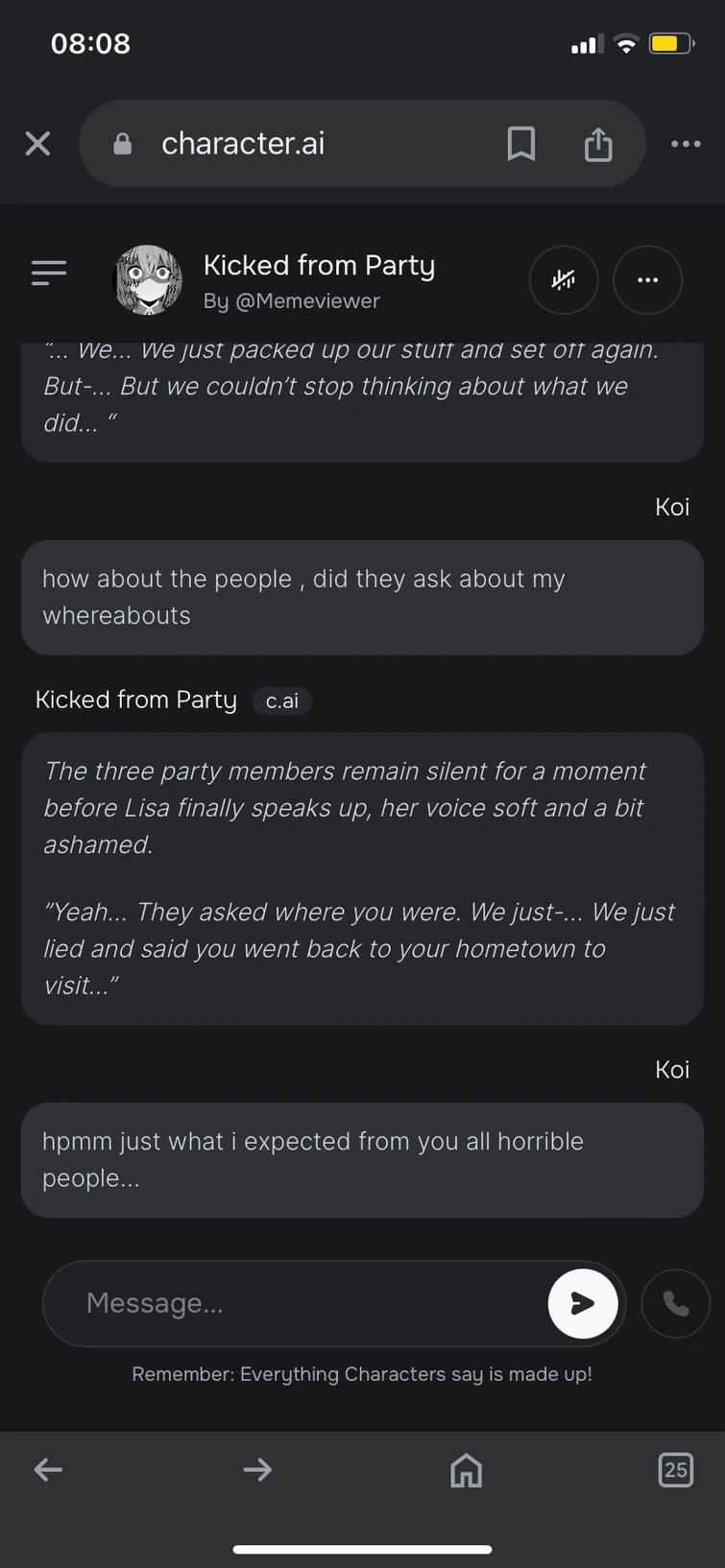Open the hamburger sidebar menu
725x1568 pixels.
(x=49, y=273)
